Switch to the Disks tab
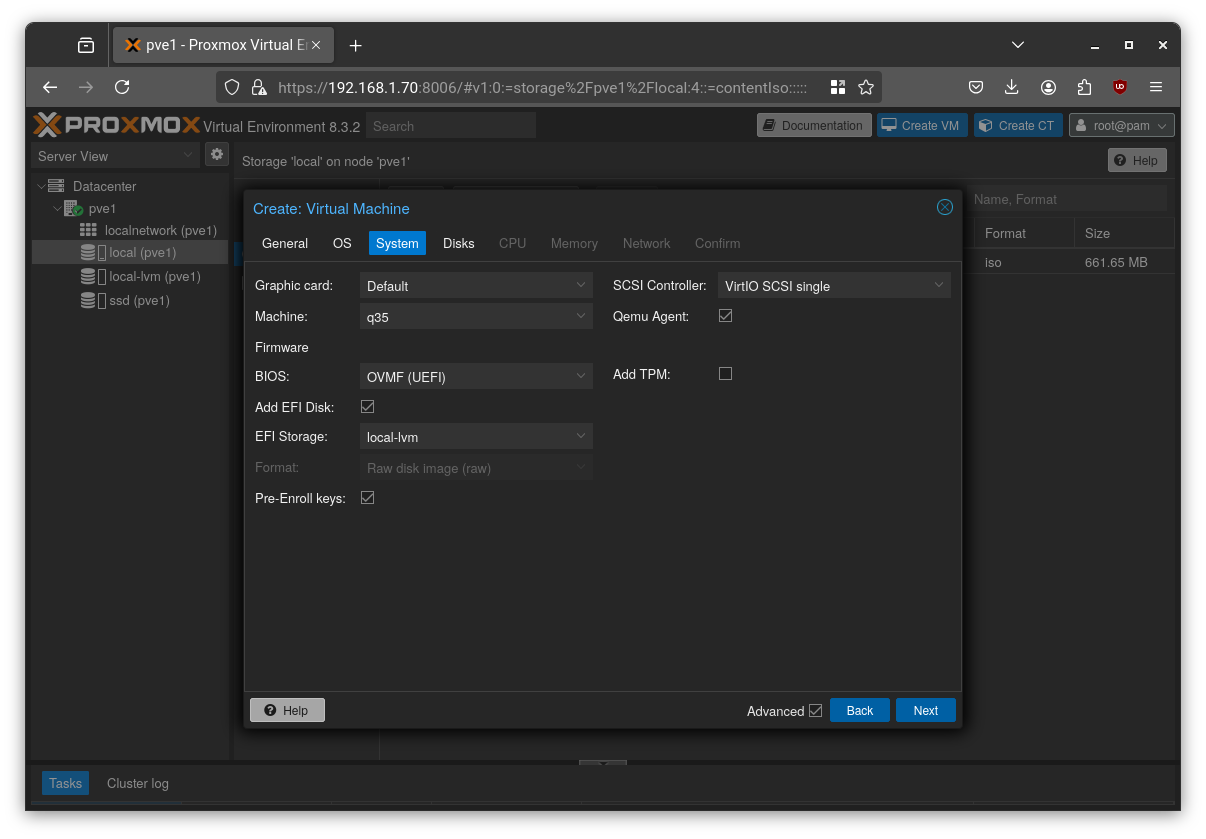 point(458,243)
